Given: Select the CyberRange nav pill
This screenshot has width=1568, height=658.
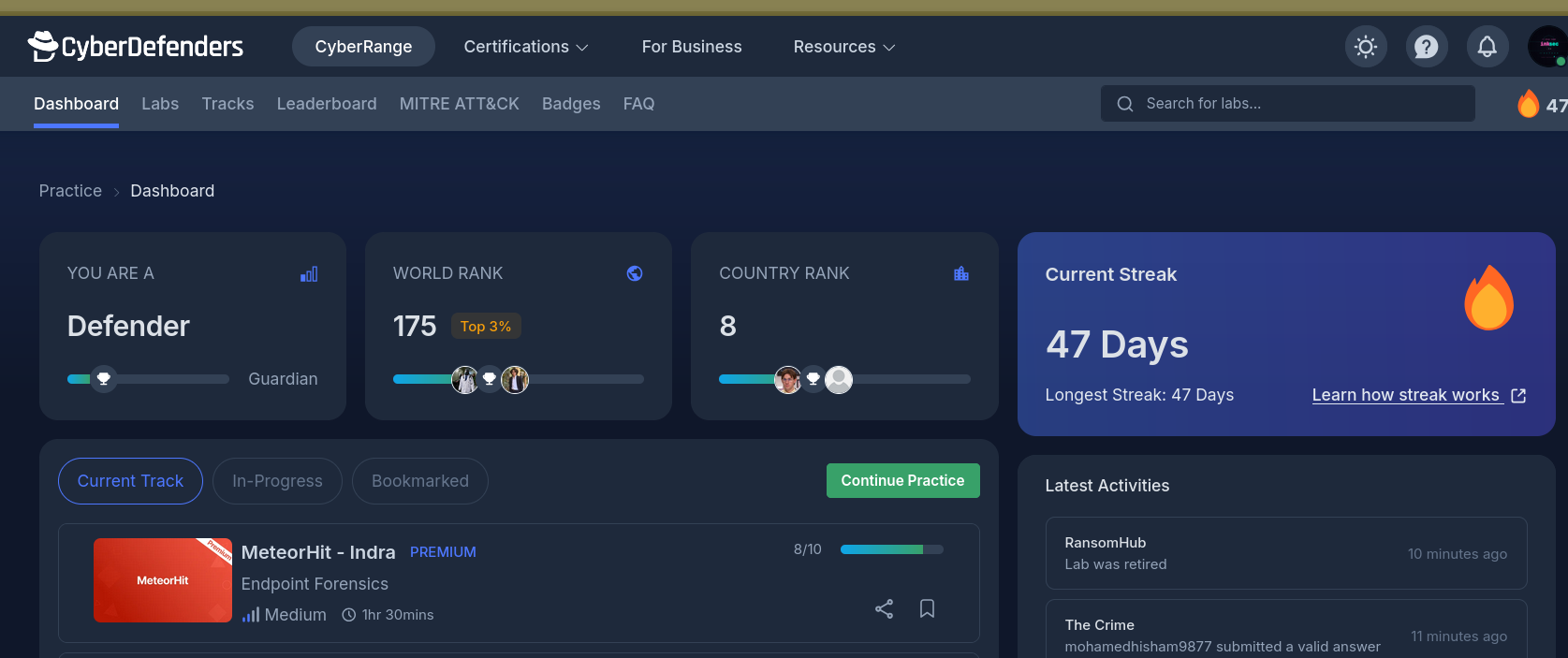Looking at the screenshot, I should 363,47.
